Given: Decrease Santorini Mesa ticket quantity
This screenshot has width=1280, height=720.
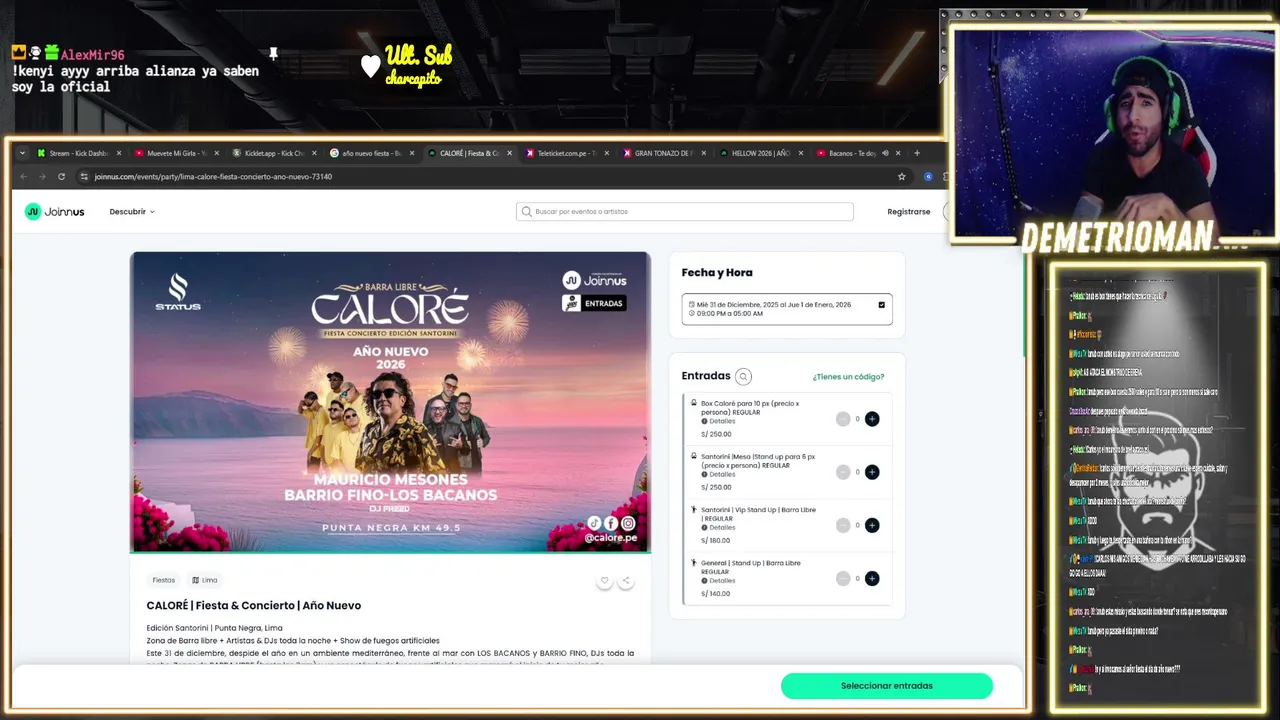Looking at the screenshot, I should tap(843, 472).
